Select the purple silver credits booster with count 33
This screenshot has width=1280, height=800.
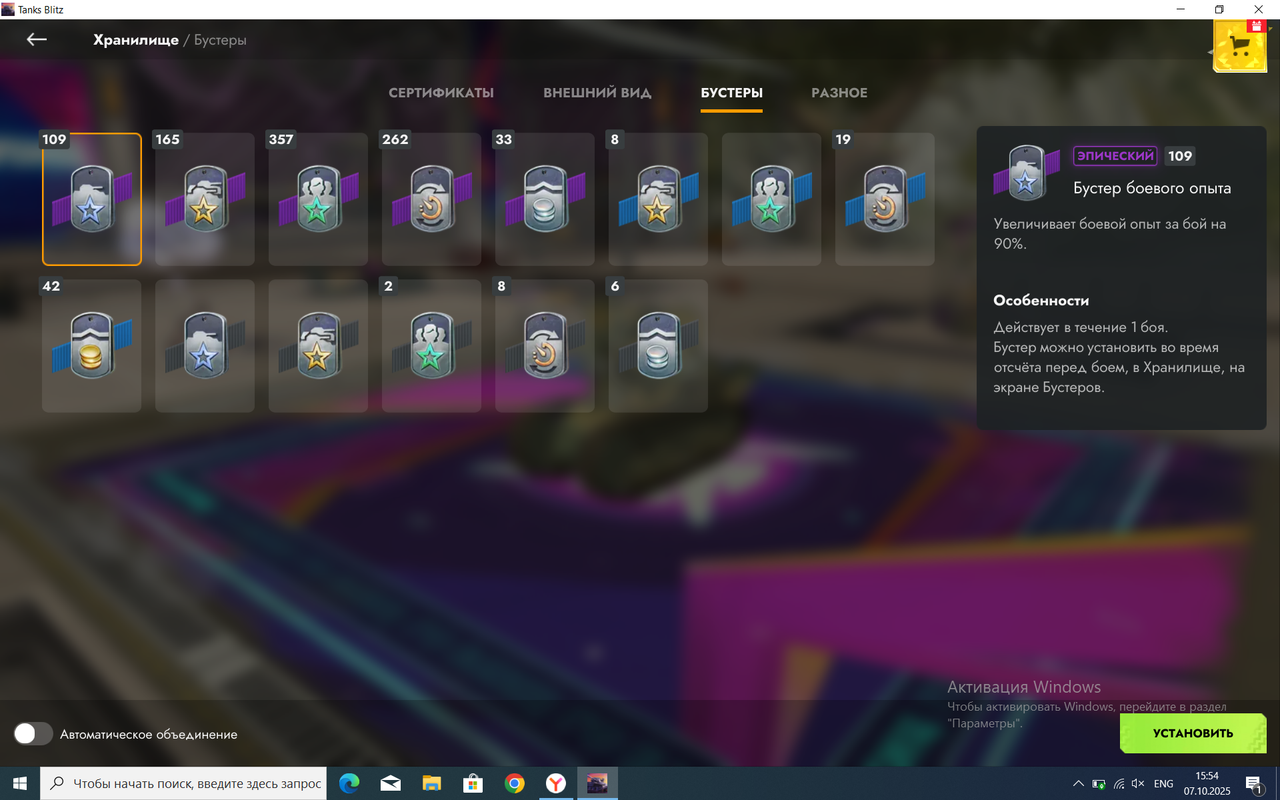coord(545,200)
